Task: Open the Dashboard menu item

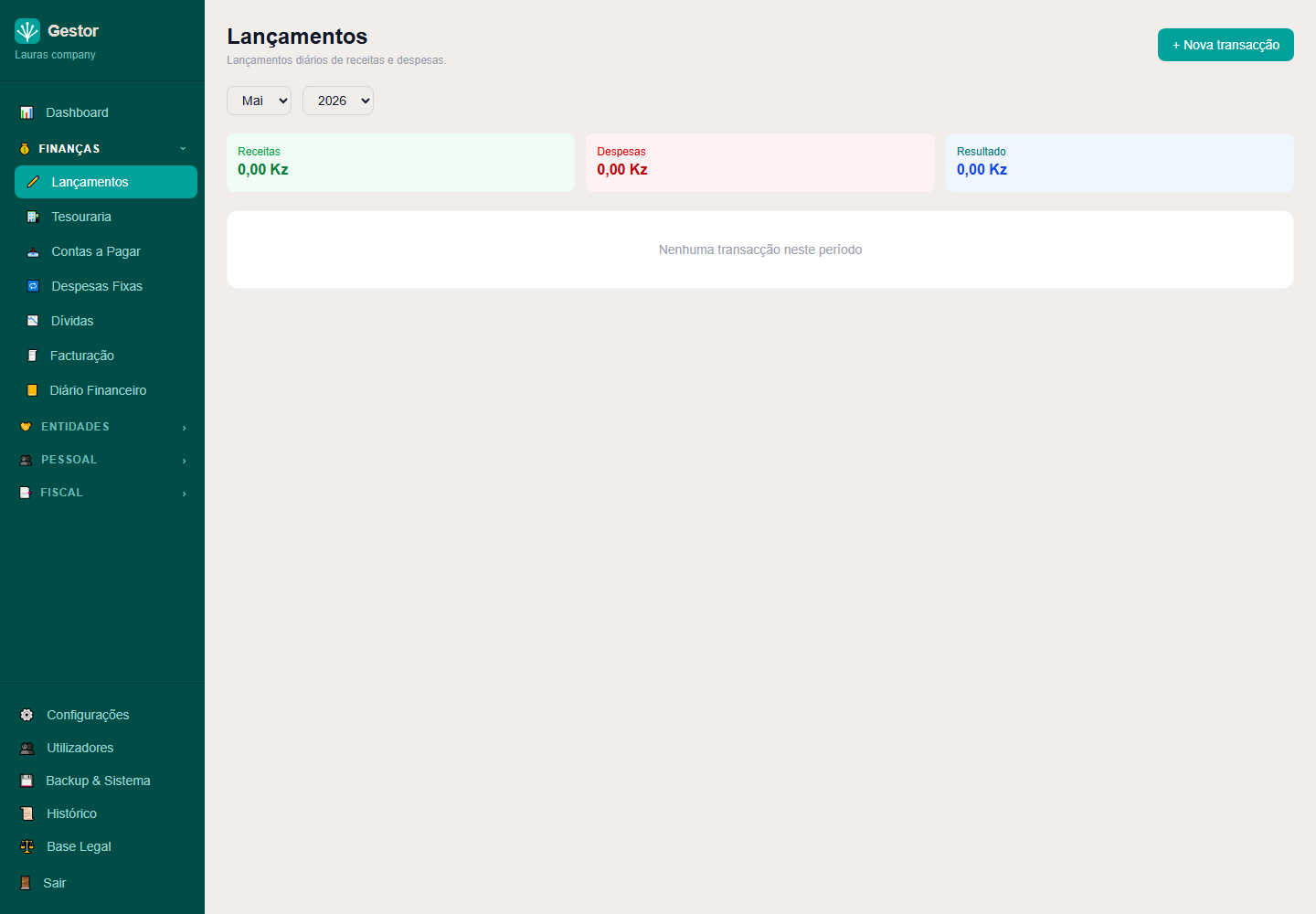Action: pyautogui.click(x=102, y=112)
